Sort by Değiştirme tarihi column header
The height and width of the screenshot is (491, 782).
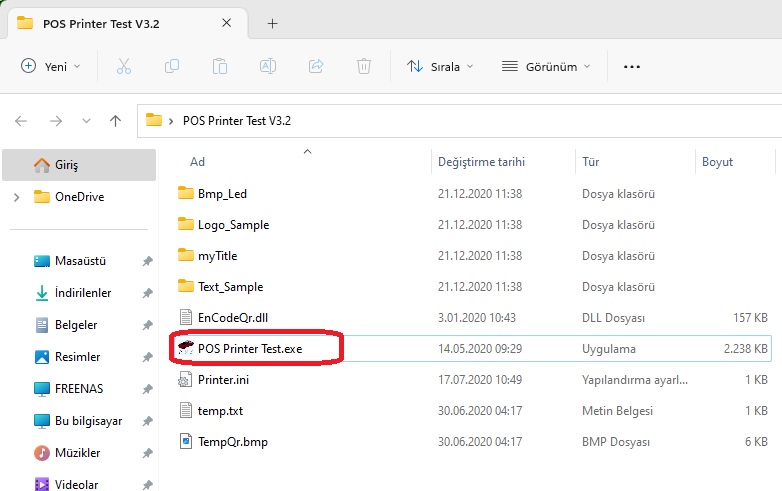coord(481,162)
